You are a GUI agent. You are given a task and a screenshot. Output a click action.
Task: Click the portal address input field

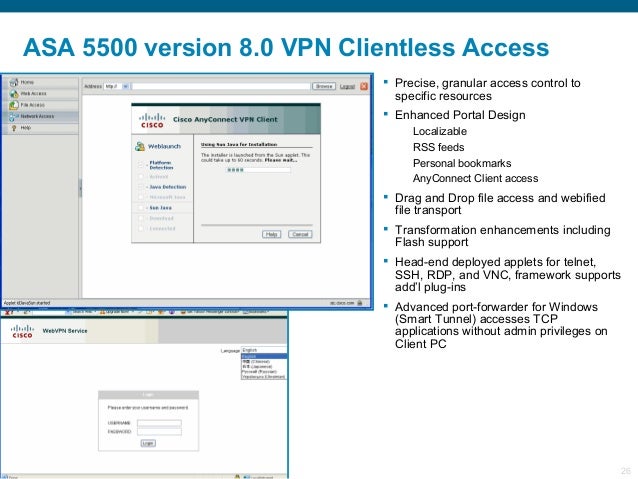pyautogui.click(x=221, y=86)
